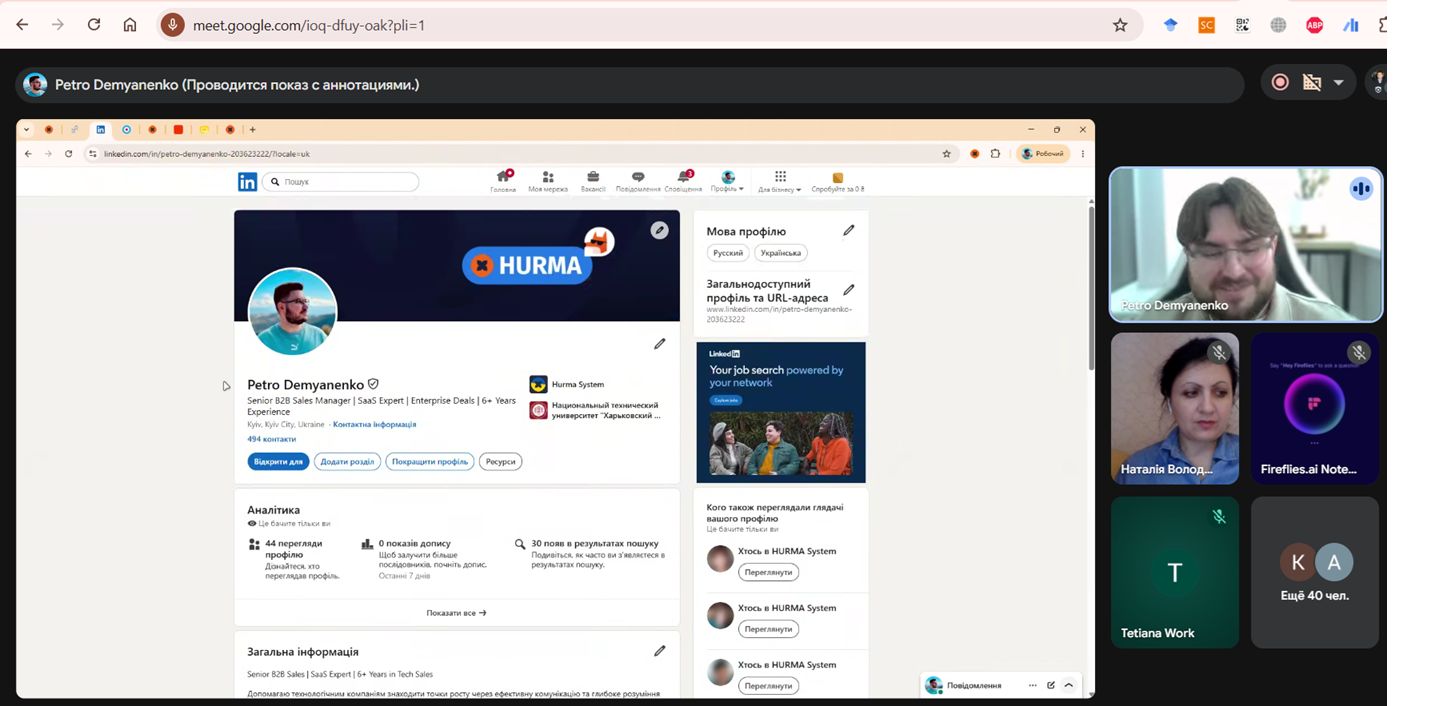
Task: Click the Meet recording indicator icon
Action: (1280, 83)
